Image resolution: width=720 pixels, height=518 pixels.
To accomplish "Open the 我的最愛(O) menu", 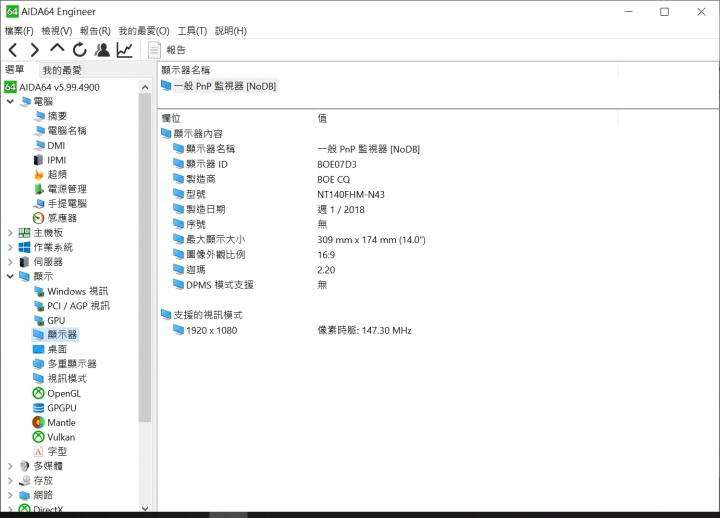I will point(144,31).
